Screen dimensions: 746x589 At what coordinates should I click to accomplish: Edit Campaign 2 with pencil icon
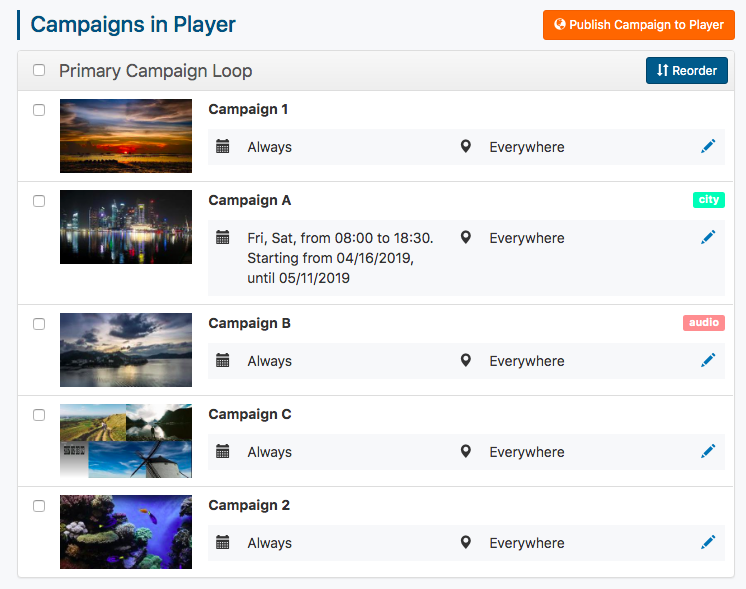pyautogui.click(x=708, y=542)
